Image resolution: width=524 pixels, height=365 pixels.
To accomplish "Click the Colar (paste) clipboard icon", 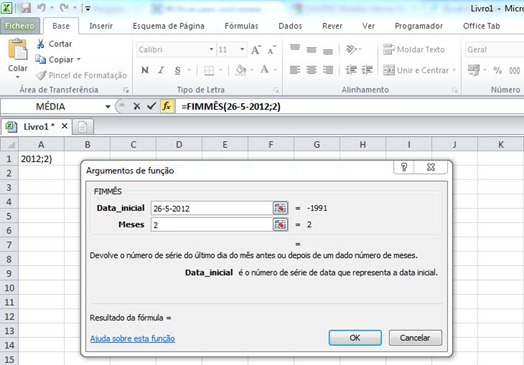I will 17,50.
